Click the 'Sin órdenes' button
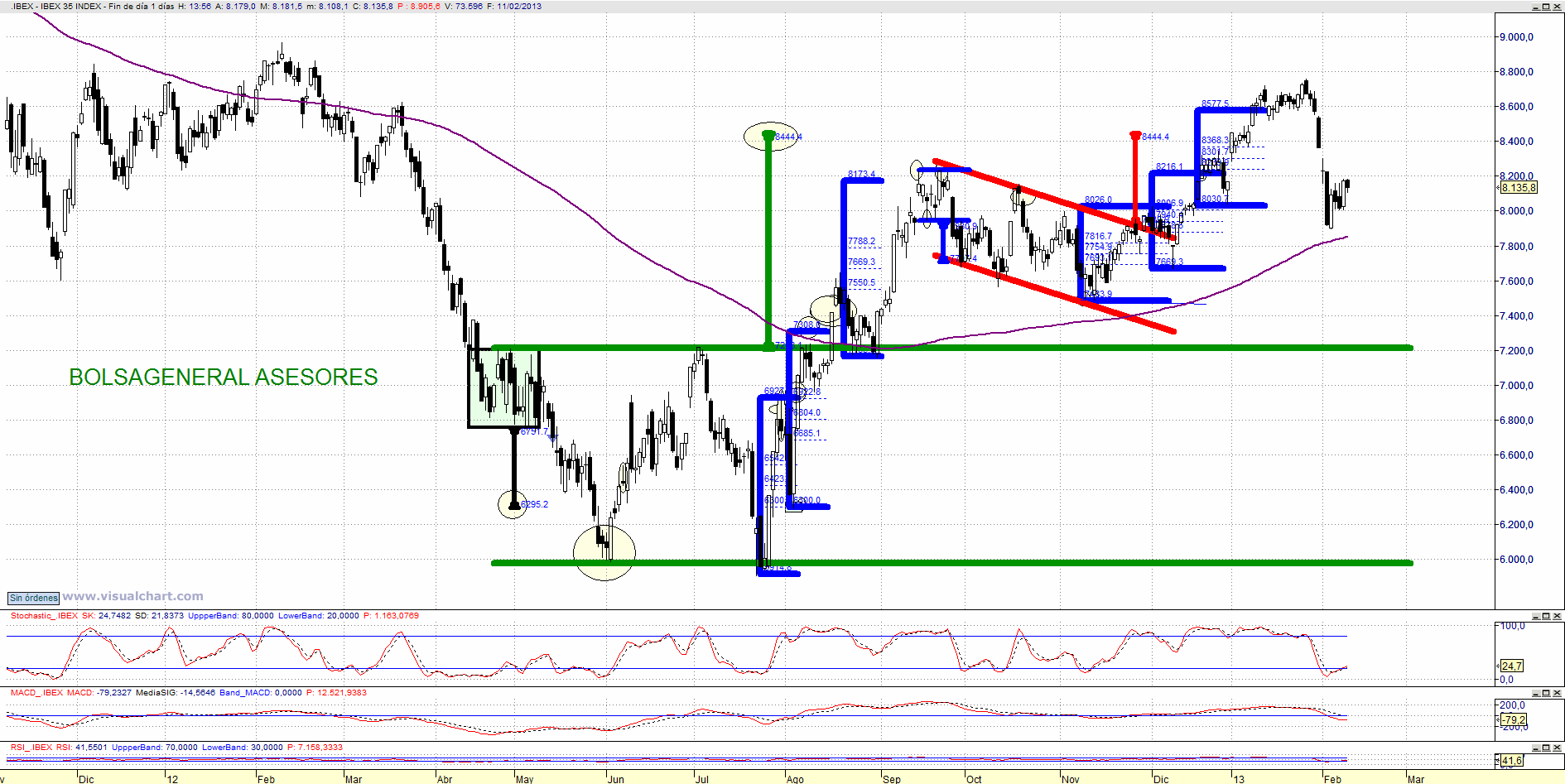1565x784 pixels. coord(34,598)
